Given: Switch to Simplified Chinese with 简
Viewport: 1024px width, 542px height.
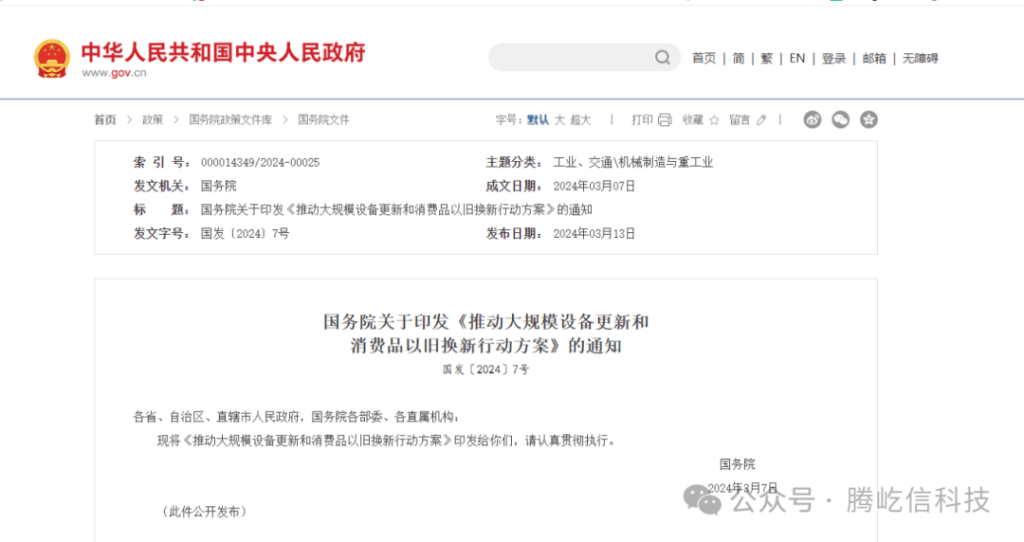Looking at the screenshot, I should tap(738, 58).
